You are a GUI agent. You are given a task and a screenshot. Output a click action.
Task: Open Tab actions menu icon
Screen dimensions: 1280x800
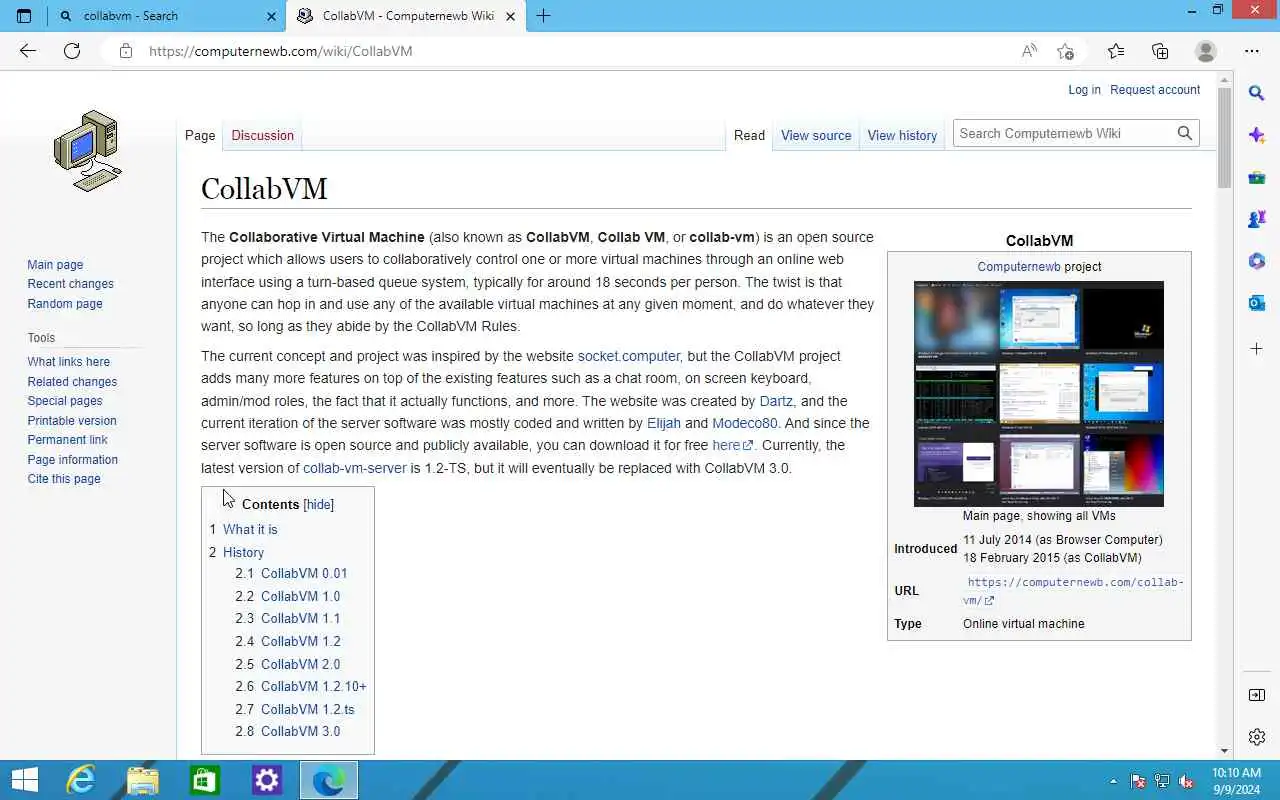24,16
